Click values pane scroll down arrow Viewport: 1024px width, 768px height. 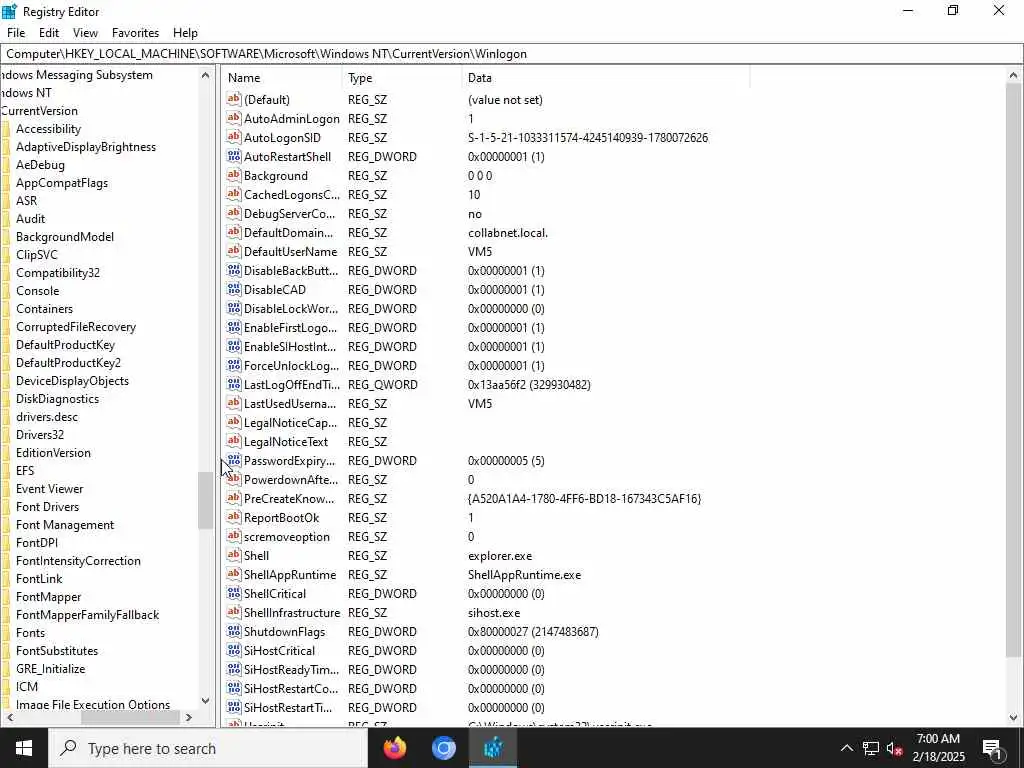[1014, 717]
